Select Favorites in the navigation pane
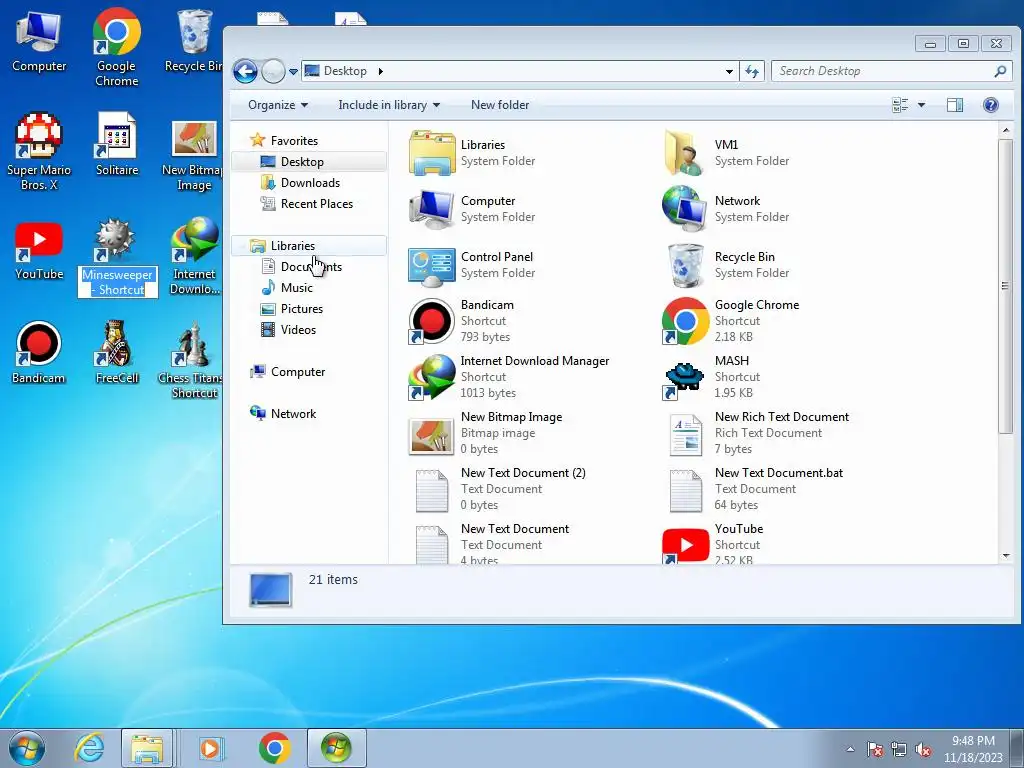Image resolution: width=1024 pixels, height=768 pixels. [x=285, y=140]
